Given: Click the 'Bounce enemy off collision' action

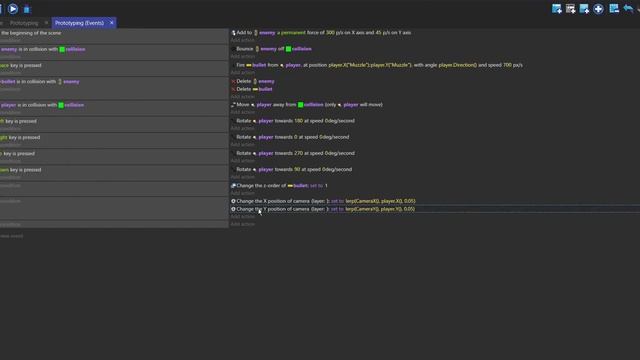Looking at the screenshot, I should coord(271,49).
